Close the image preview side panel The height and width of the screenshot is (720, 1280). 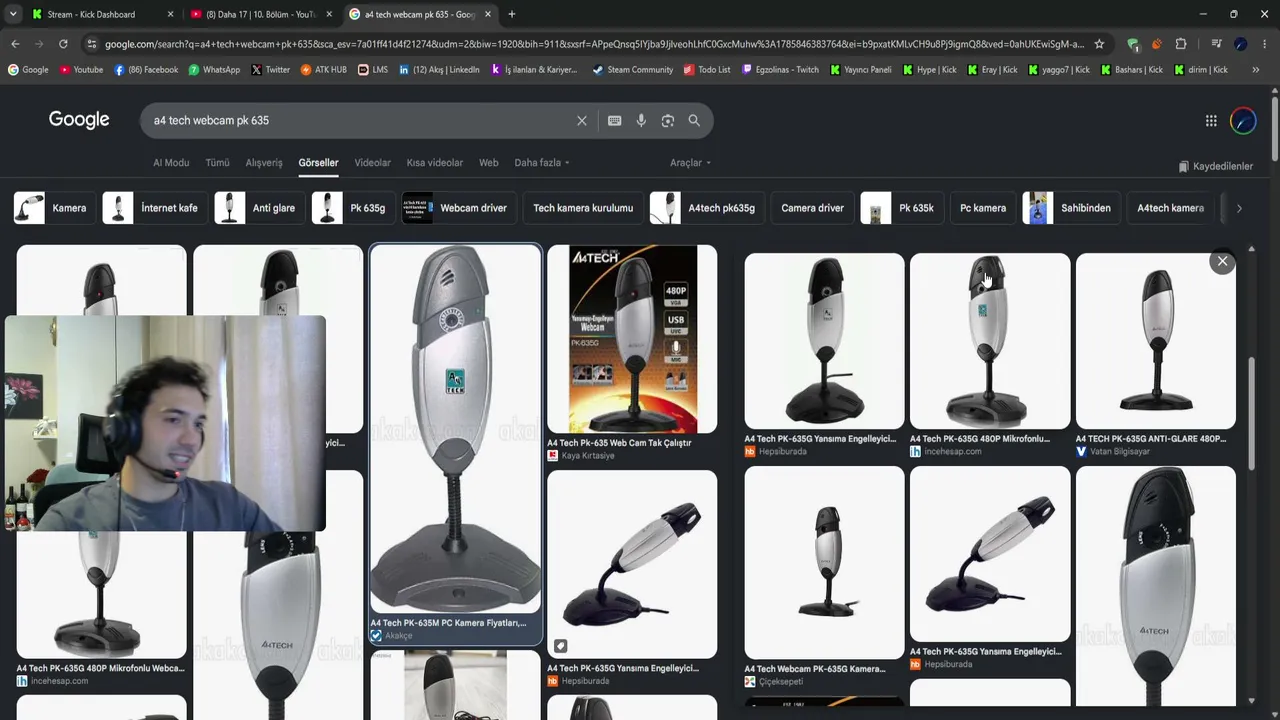(1222, 262)
